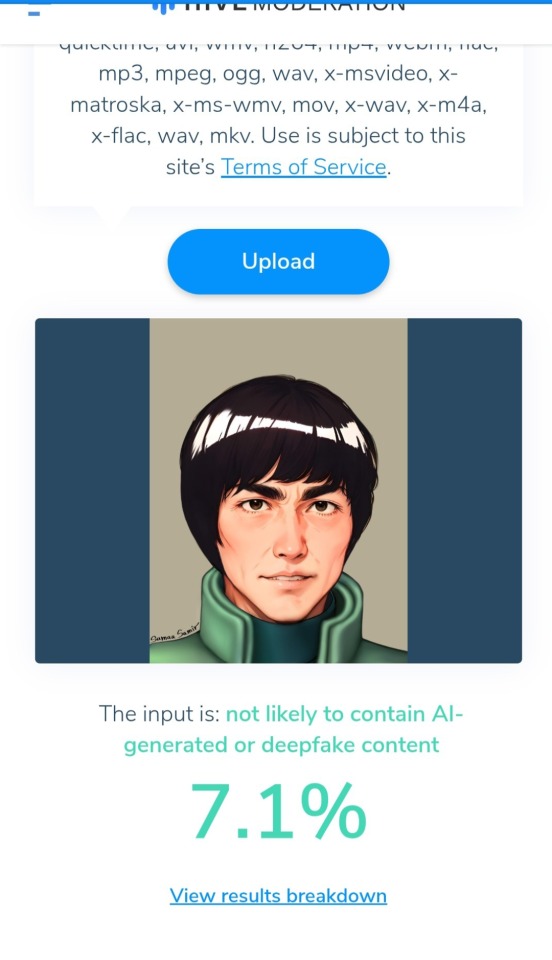Click the right dark blue preview margin
This screenshot has width=552, height=960.
[x=464, y=490]
